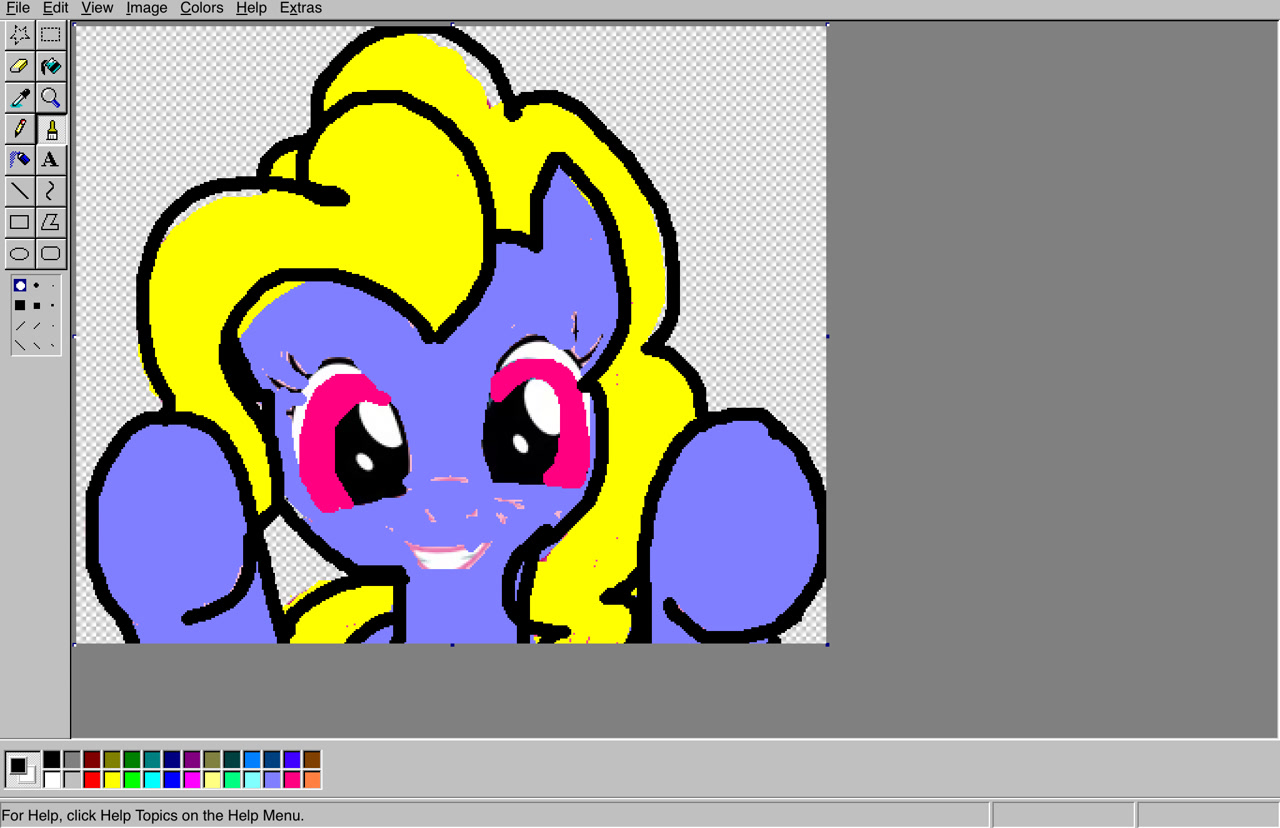Viewport: 1280px width, 828px height.
Task: Pick the Eyedropper color picker tool
Action: click(19, 97)
